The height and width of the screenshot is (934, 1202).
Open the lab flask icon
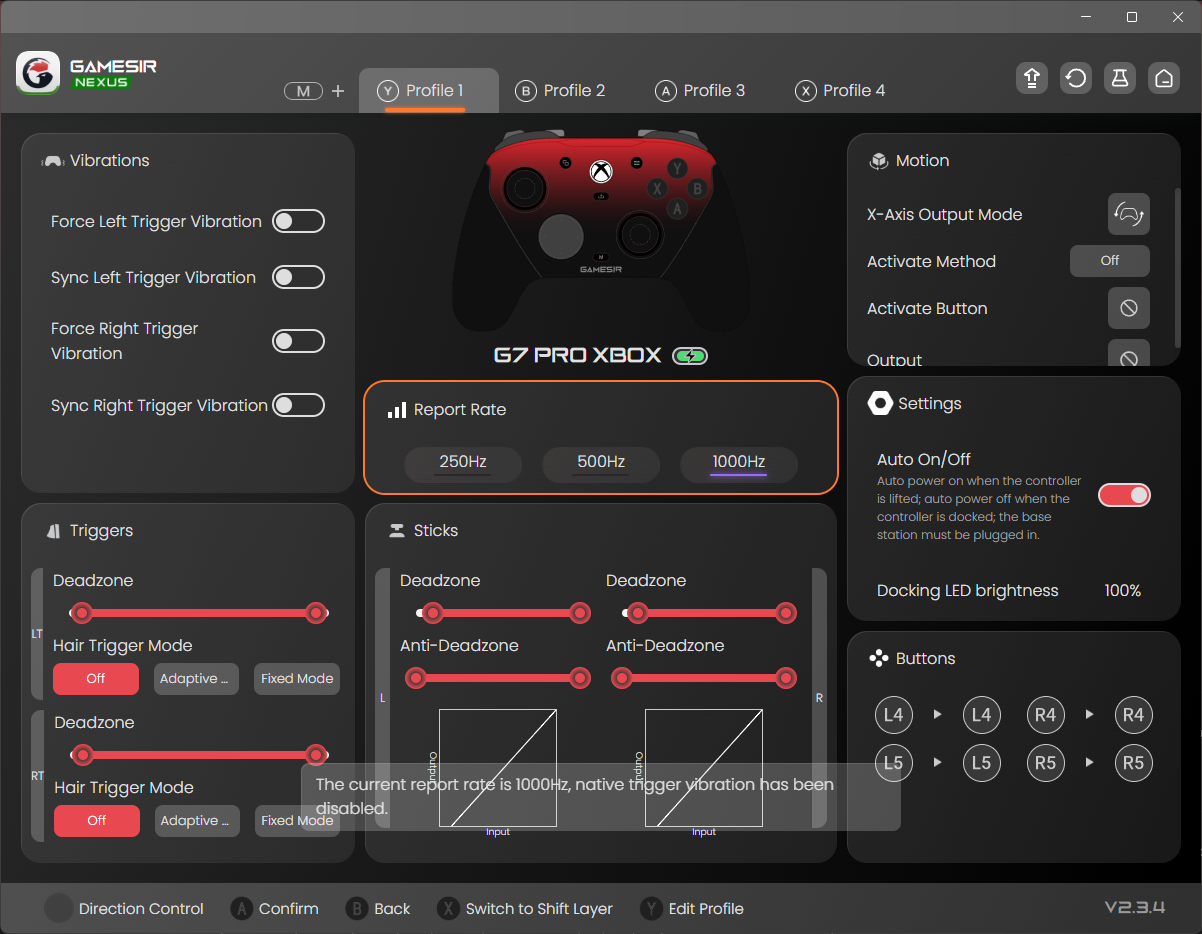click(1119, 79)
